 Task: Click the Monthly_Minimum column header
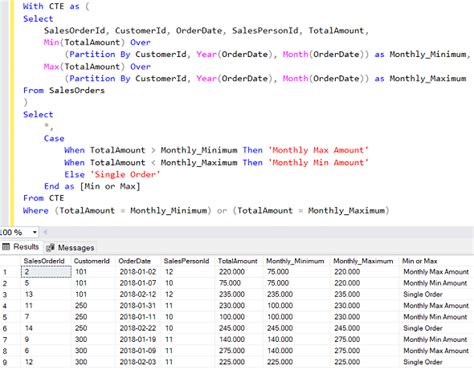point(295,261)
